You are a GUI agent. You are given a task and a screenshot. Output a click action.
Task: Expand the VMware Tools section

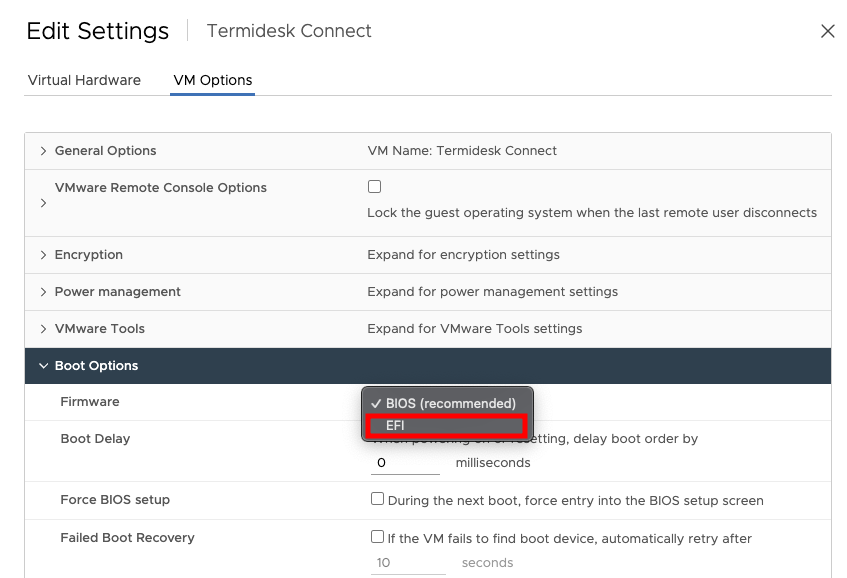(x=43, y=329)
